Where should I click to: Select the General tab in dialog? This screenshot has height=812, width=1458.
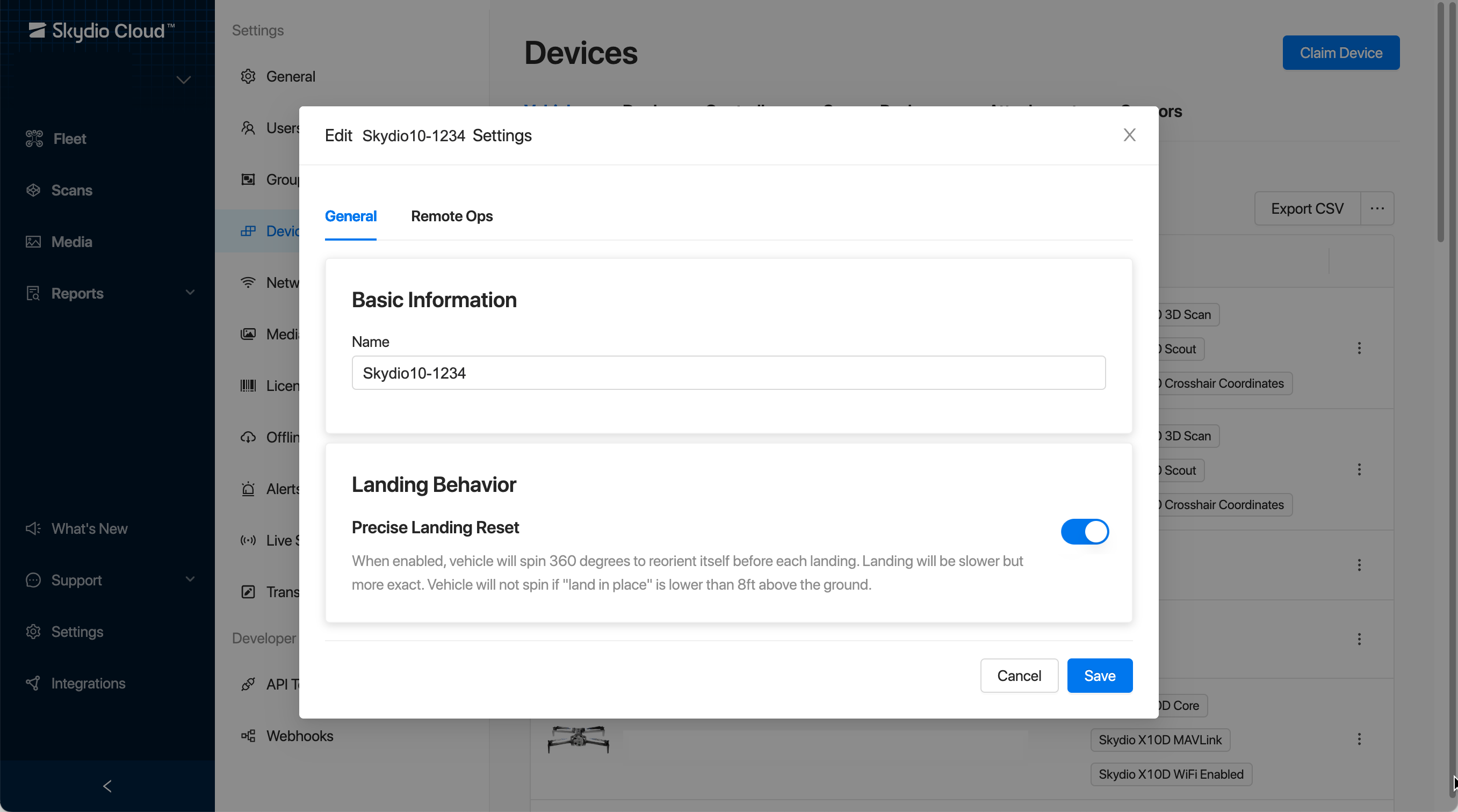click(x=350, y=216)
